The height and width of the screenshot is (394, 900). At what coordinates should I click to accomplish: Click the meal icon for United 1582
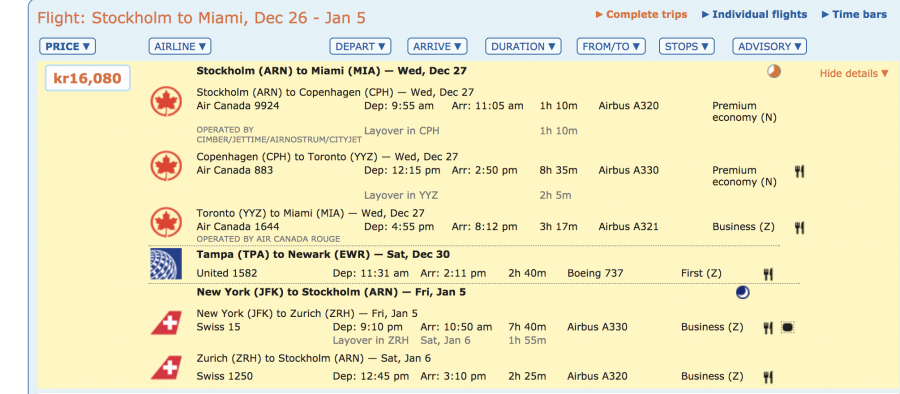(x=768, y=274)
